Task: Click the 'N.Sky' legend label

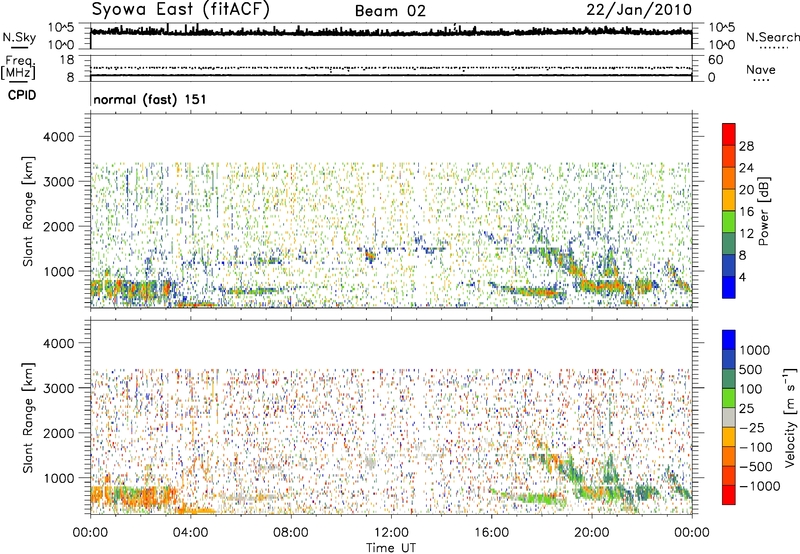Action: pyautogui.click(x=19, y=37)
